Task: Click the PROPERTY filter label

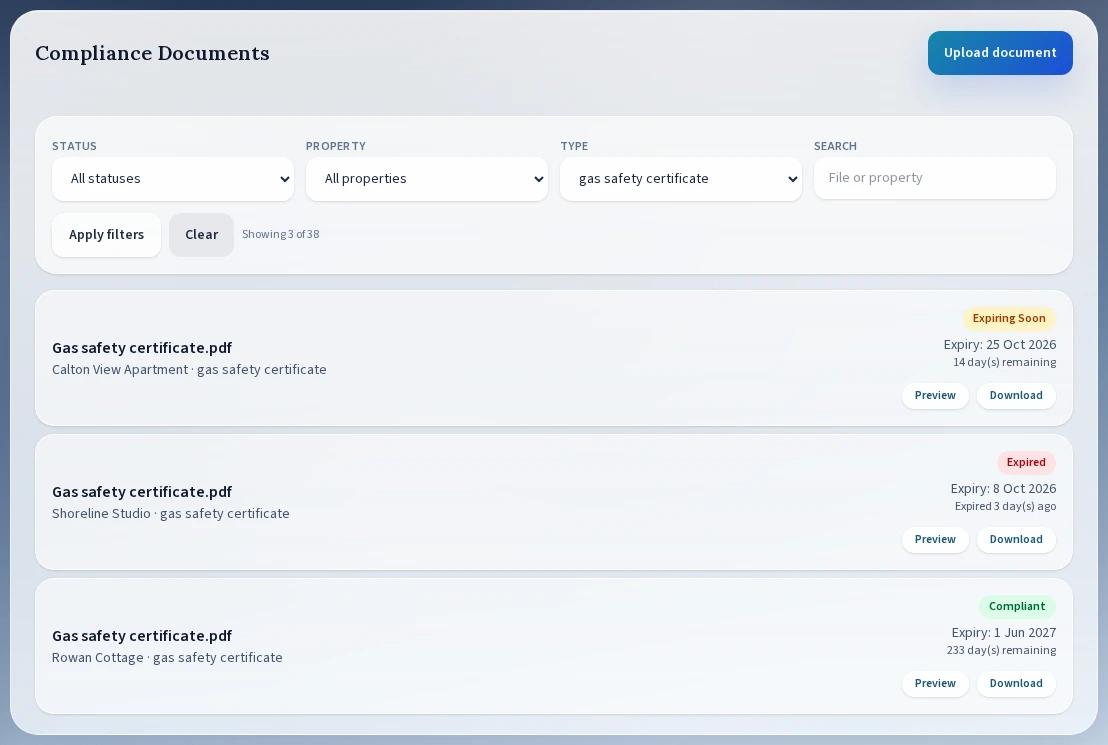Action: (x=336, y=146)
